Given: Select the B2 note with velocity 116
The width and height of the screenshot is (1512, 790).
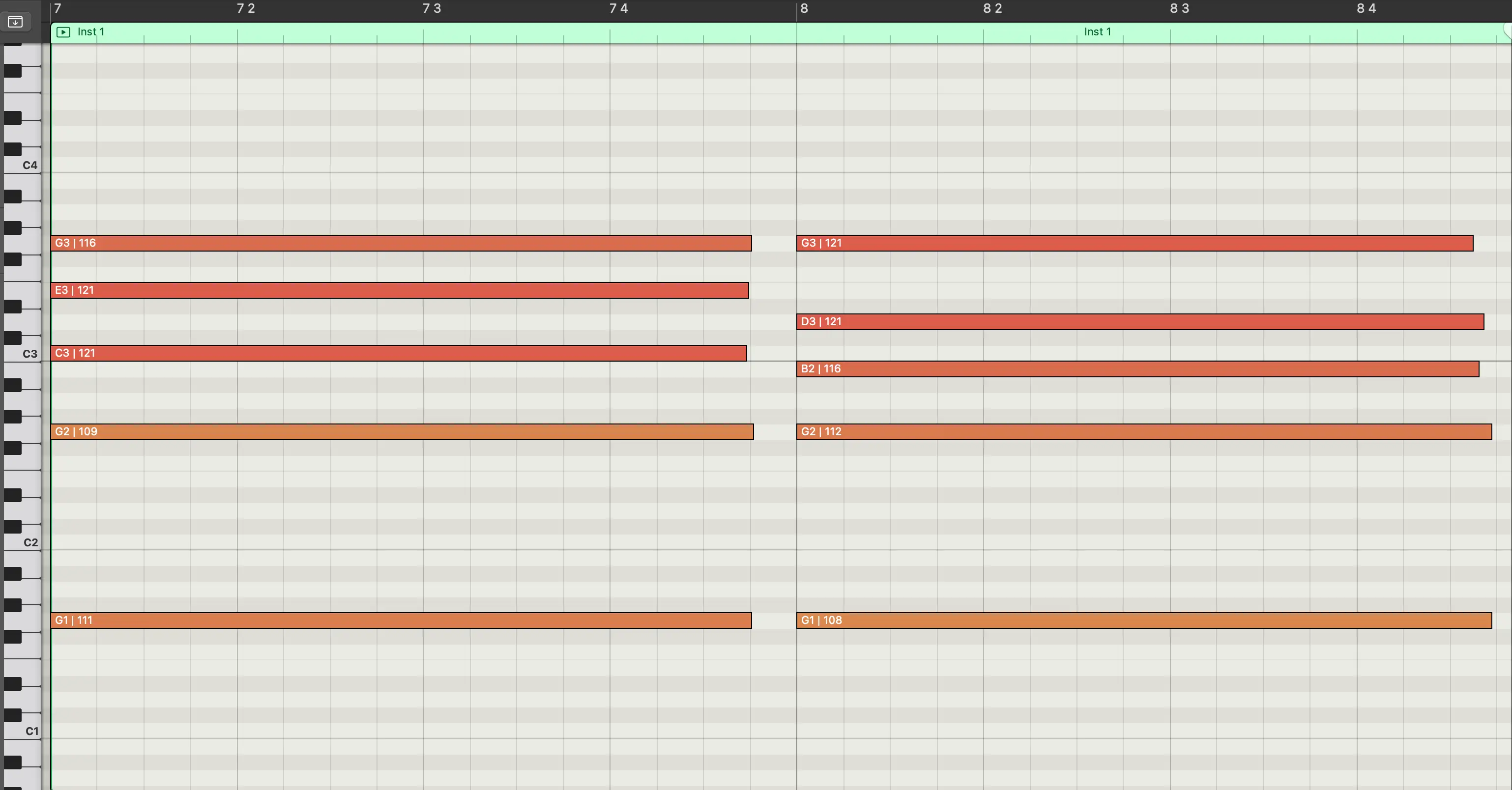Looking at the screenshot, I should [1137, 369].
